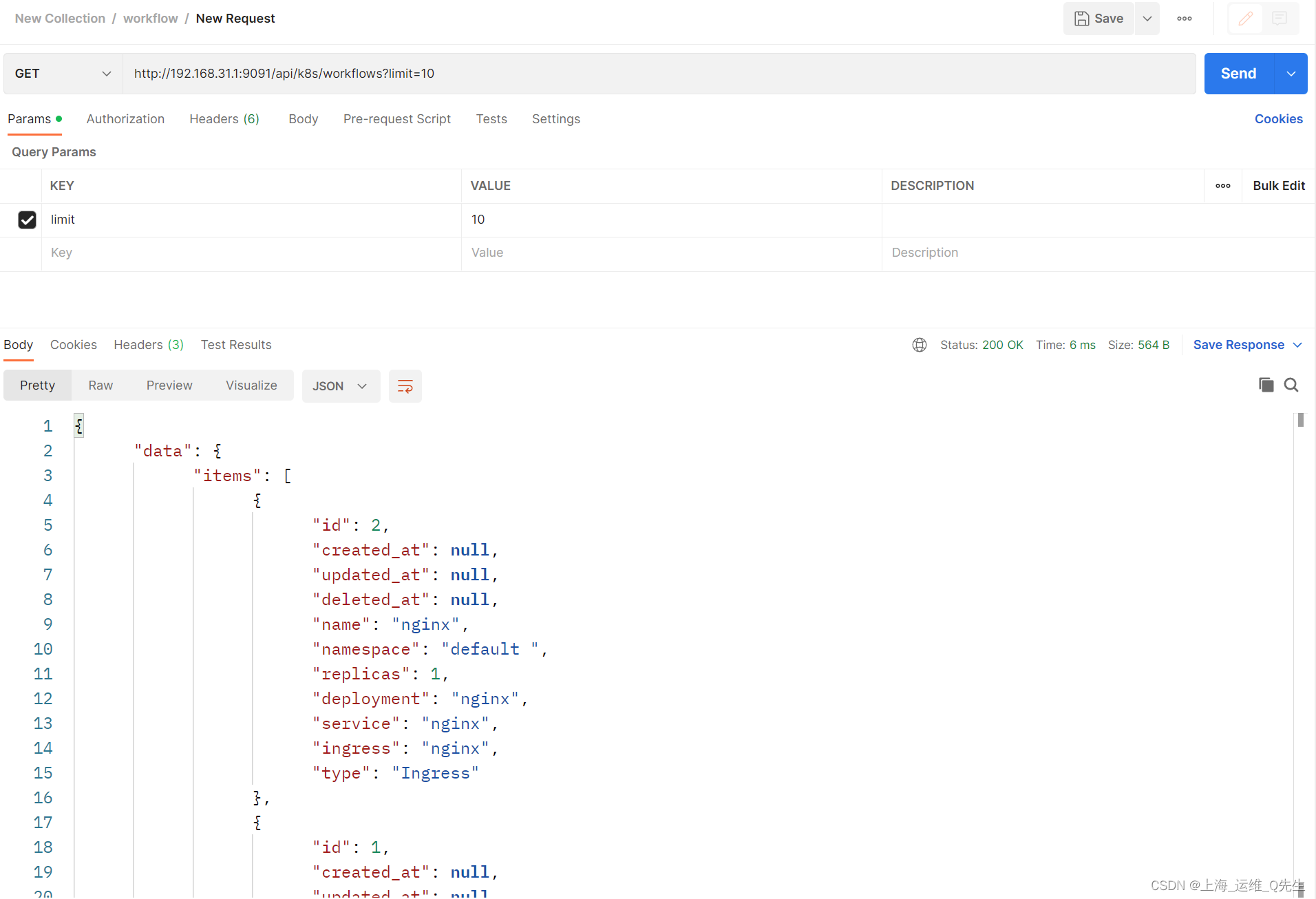Click the Save button
1316x899 pixels.
click(x=1099, y=19)
